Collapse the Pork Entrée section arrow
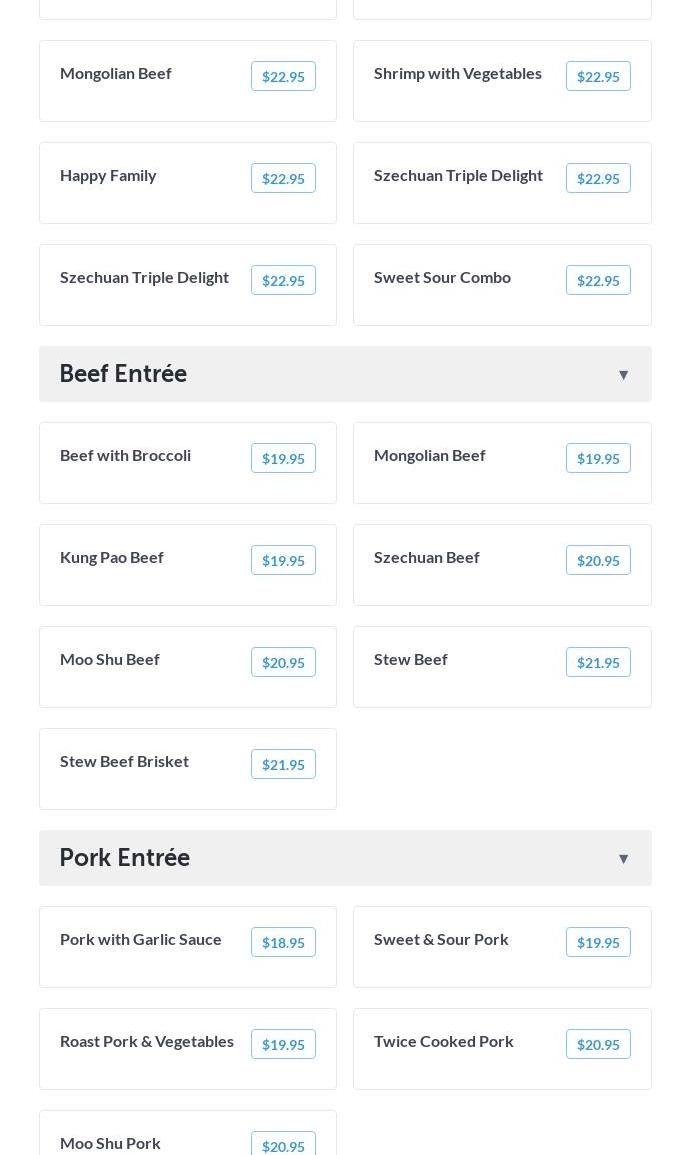Viewport: 690px width, 1155px height. pyautogui.click(x=623, y=859)
